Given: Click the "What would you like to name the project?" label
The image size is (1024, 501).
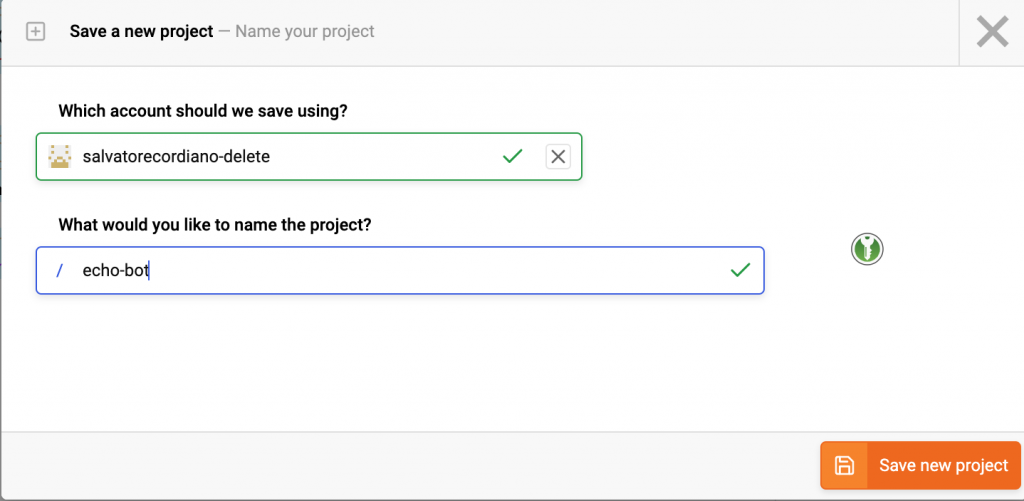Looking at the screenshot, I should [215, 225].
